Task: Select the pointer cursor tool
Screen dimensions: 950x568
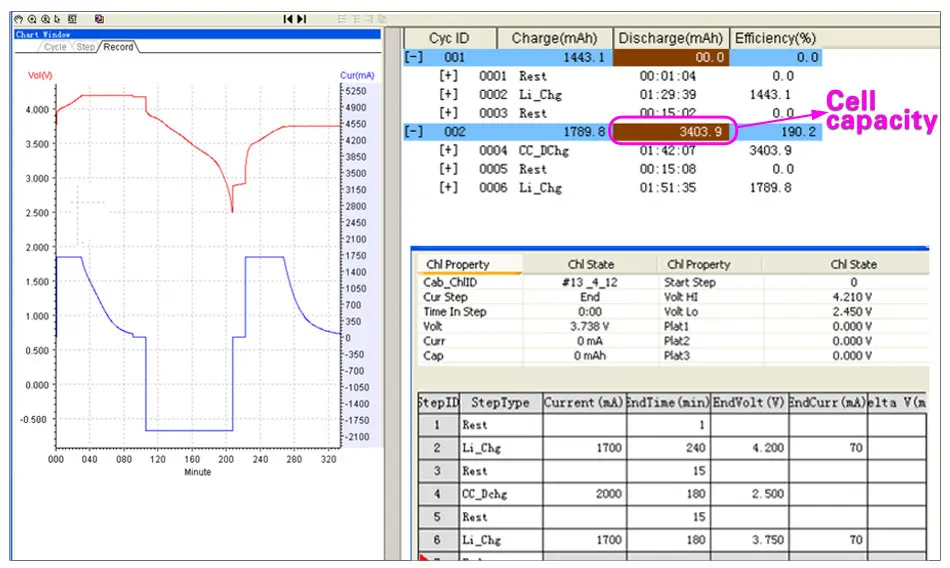Action: tap(58, 19)
